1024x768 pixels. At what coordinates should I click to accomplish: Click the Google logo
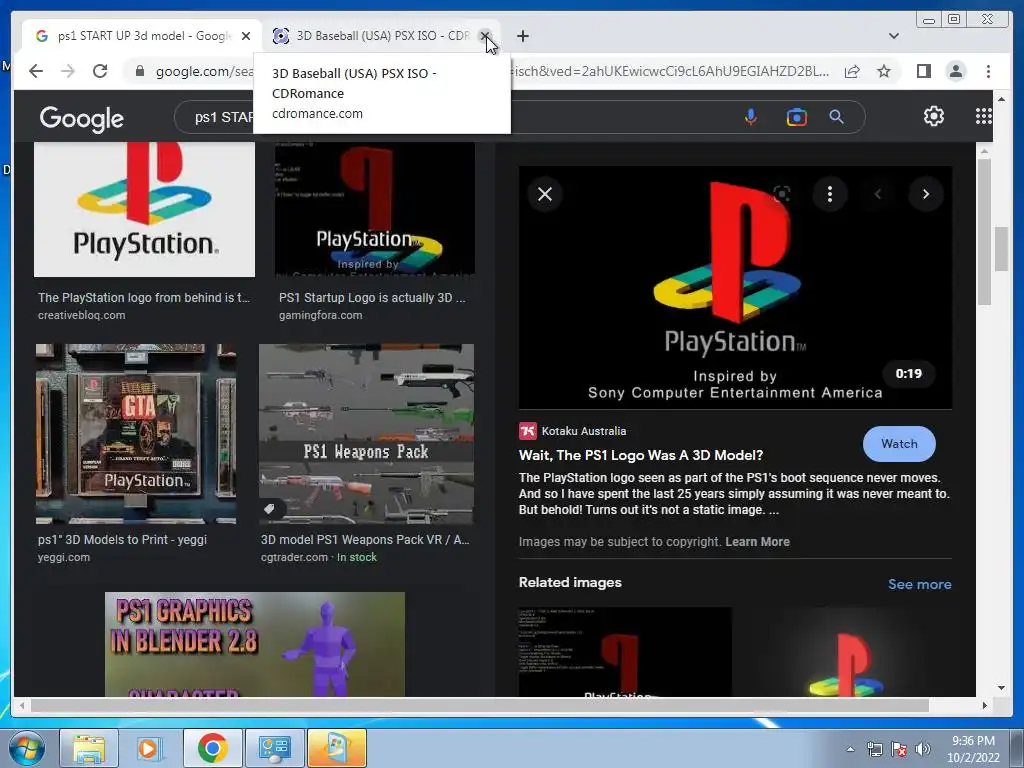(x=82, y=118)
